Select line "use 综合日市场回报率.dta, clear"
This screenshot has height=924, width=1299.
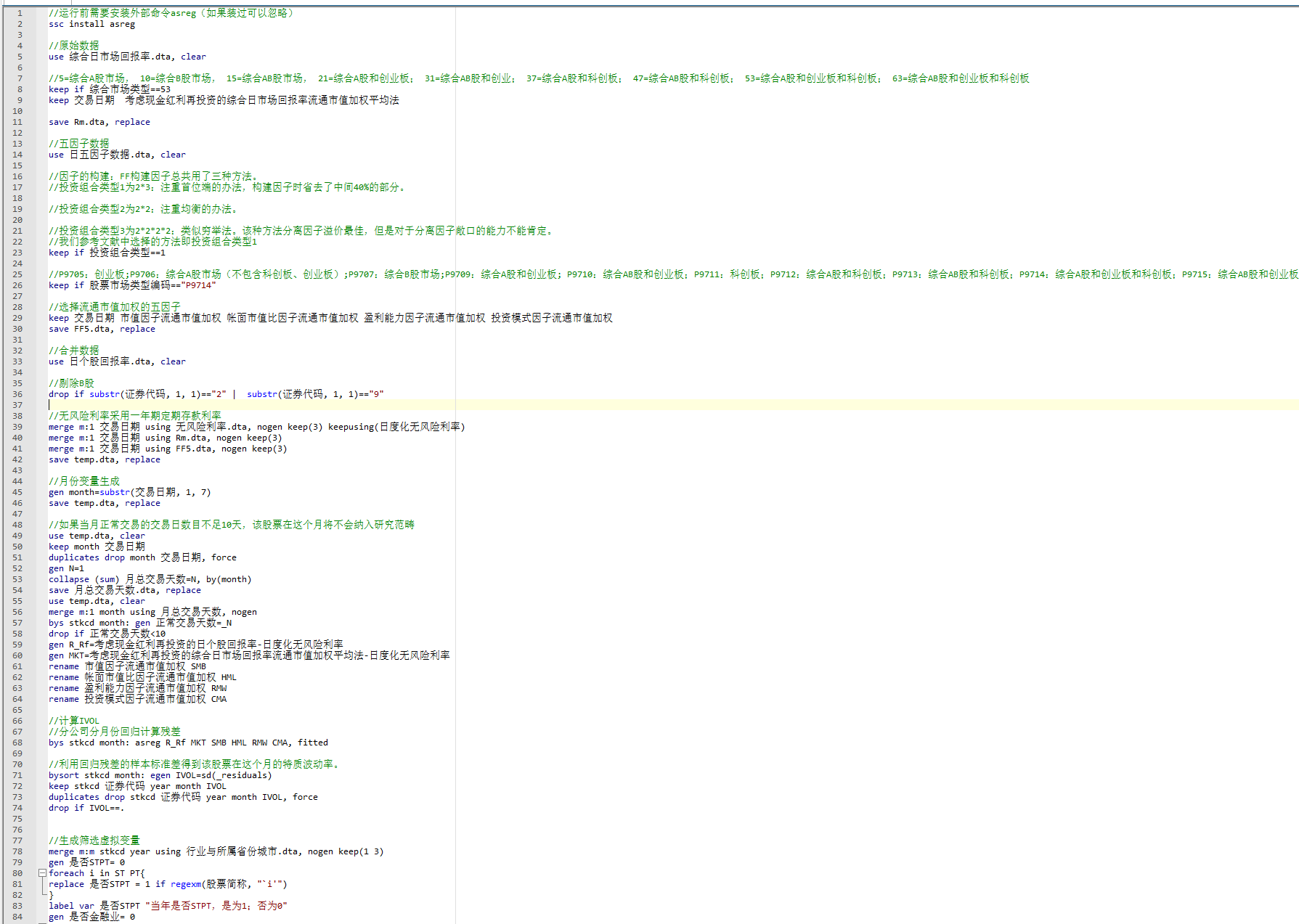127,57
